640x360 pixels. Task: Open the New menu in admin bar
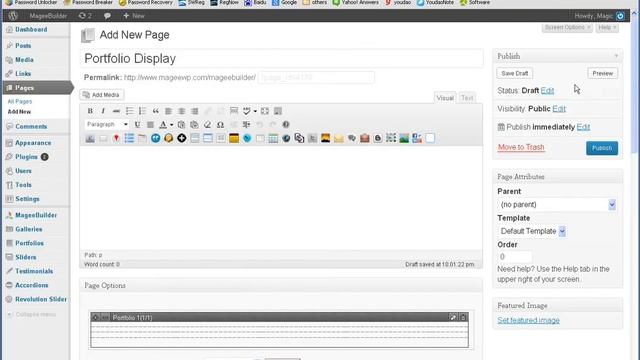134,16
